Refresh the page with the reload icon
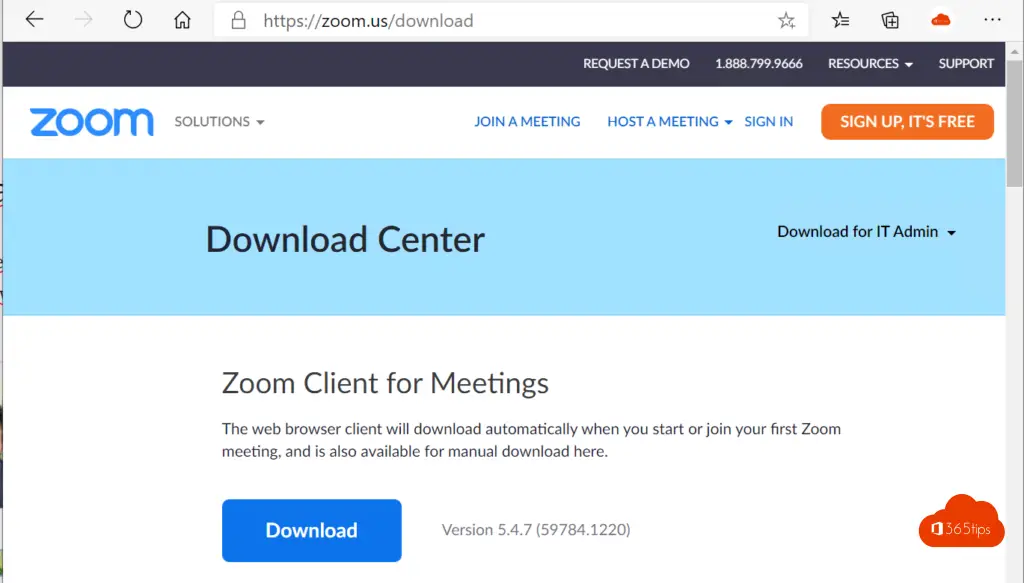The image size is (1024, 583). pyautogui.click(x=133, y=20)
